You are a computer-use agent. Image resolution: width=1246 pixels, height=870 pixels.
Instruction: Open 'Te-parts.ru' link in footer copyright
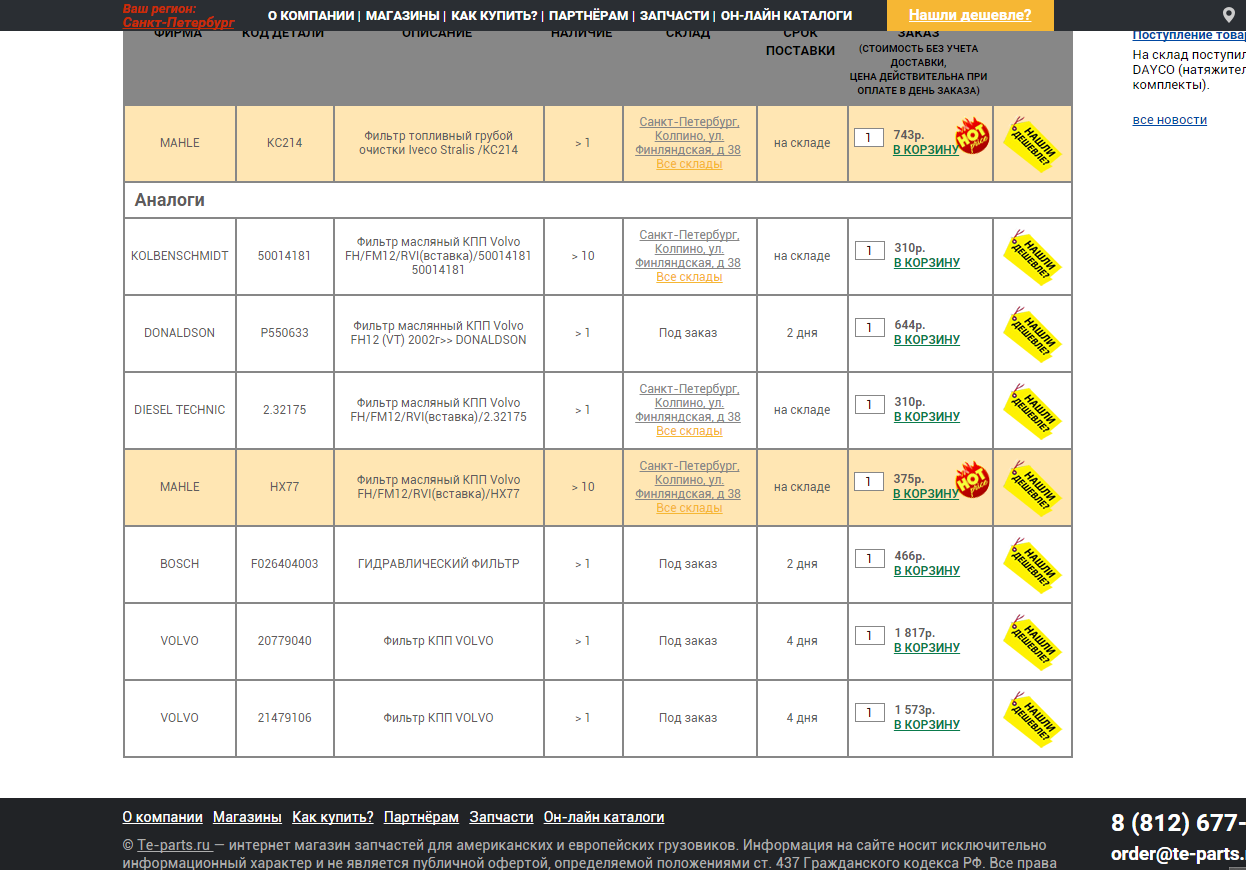tap(174, 845)
